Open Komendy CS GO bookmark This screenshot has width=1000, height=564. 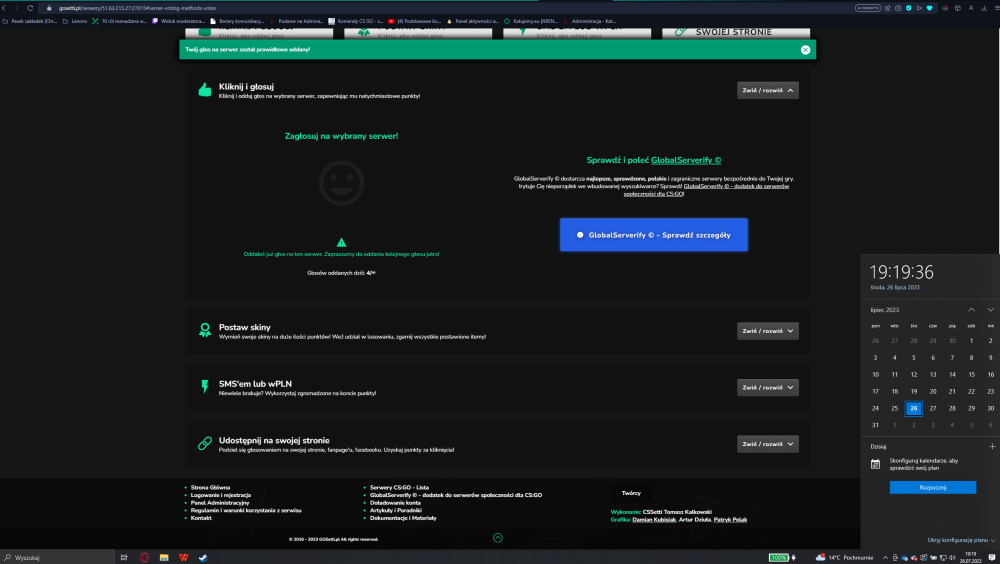(355, 21)
